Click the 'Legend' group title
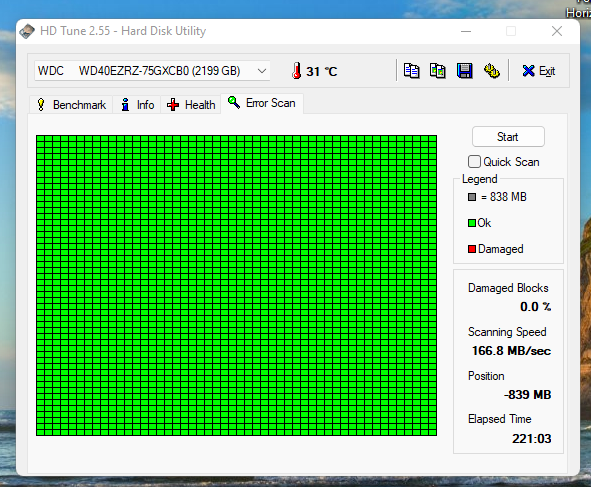 coord(479,179)
